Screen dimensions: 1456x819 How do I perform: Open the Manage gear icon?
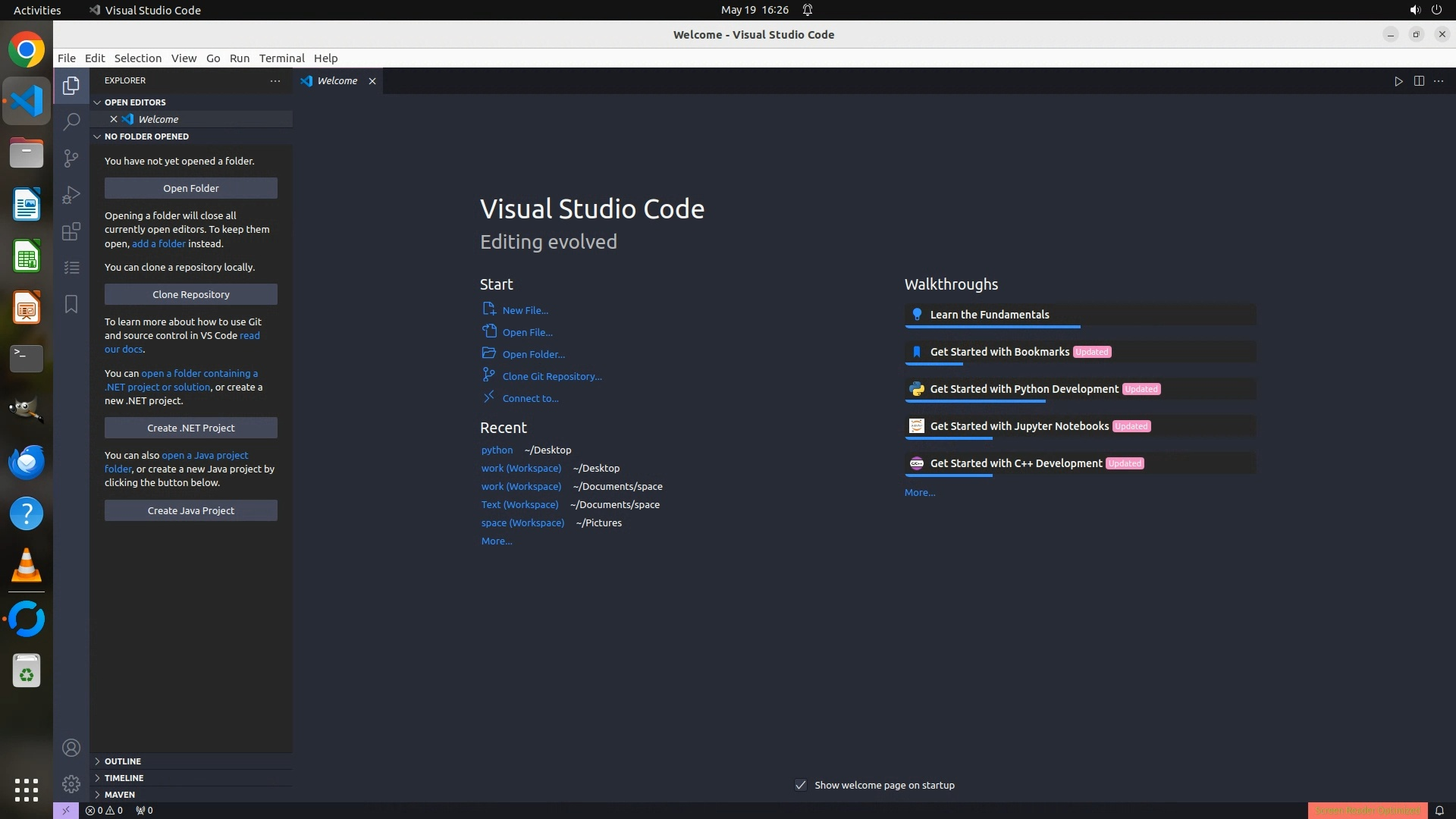[71, 784]
